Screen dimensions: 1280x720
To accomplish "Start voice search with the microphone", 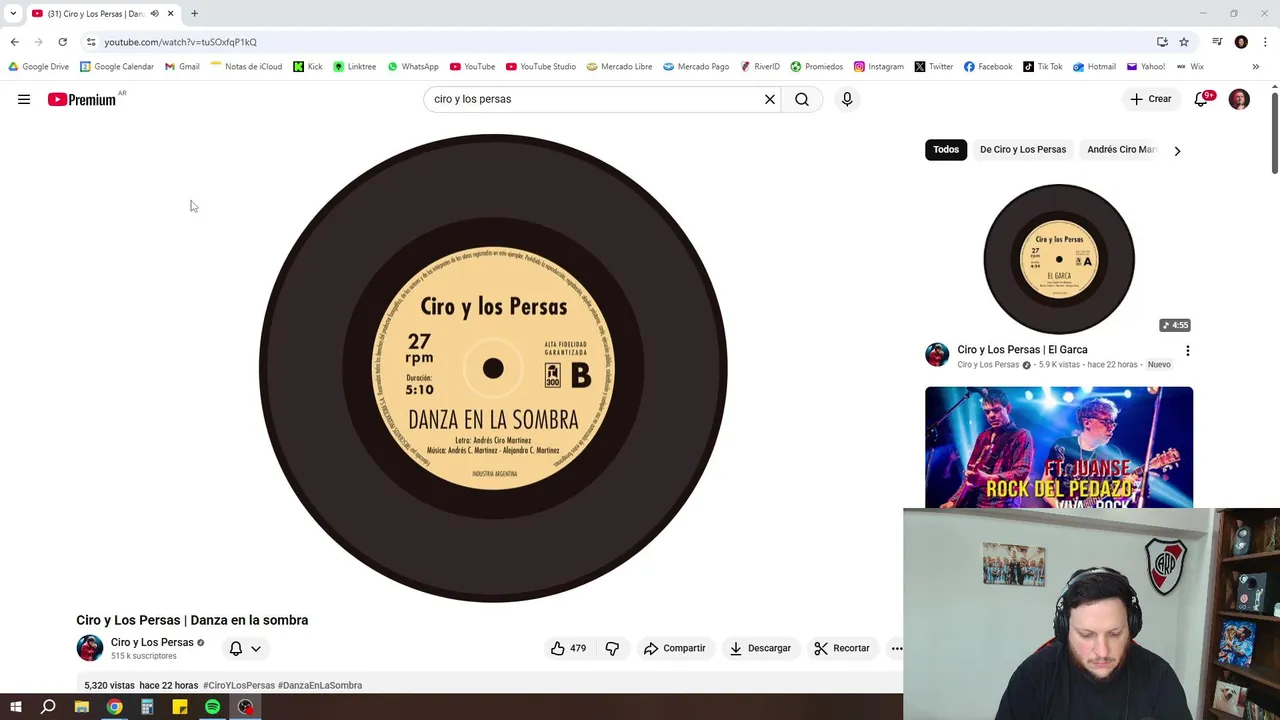I will point(847,99).
